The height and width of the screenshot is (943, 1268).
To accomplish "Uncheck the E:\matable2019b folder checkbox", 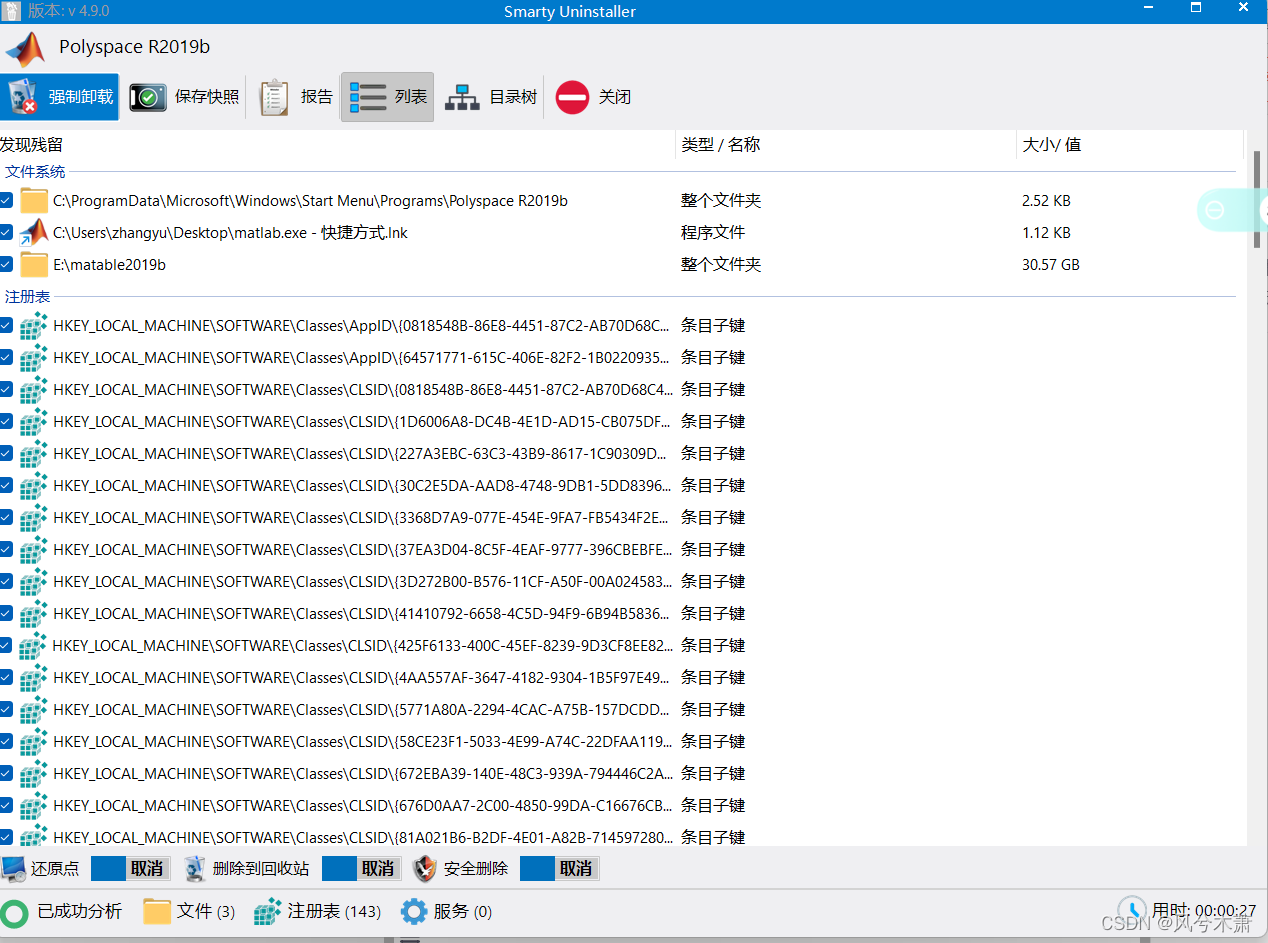I will click(7, 265).
